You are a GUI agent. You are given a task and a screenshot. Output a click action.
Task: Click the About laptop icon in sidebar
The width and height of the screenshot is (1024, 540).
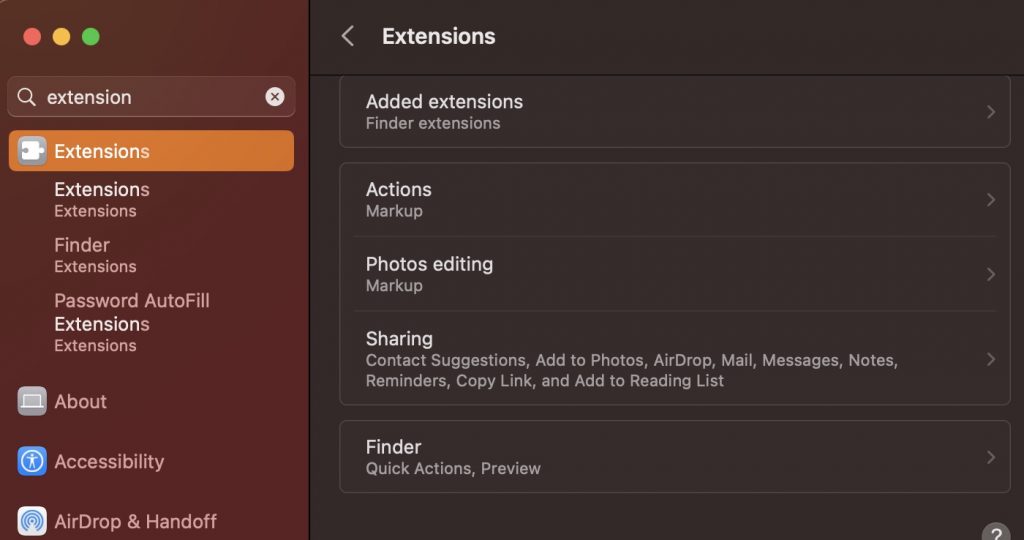pyautogui.click(x=32, y=401)
